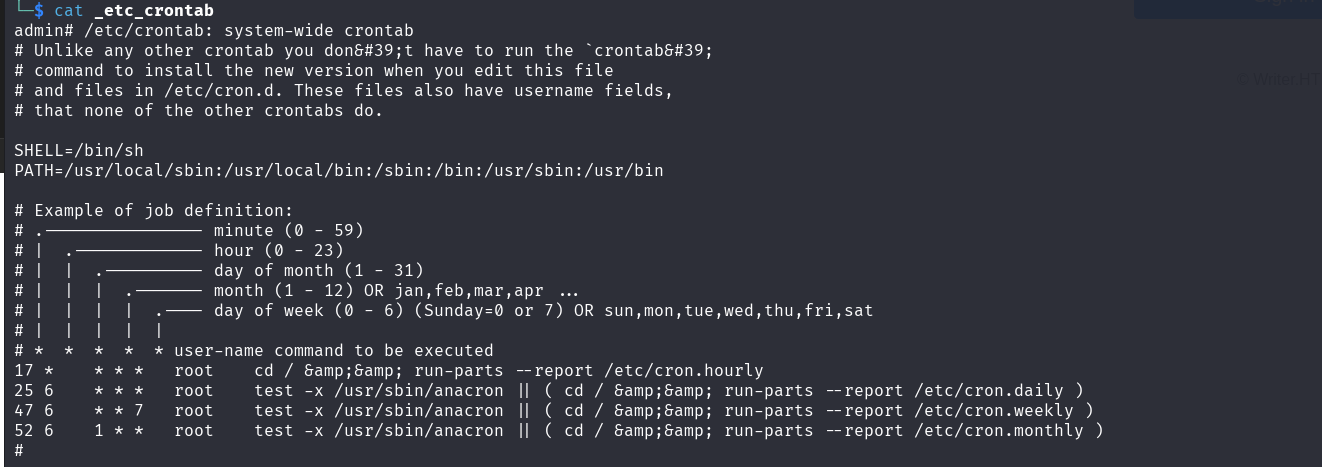Click the faint Writer.HTB copyright text
Screen dimensions: 1322x467
pos(1279,79)
